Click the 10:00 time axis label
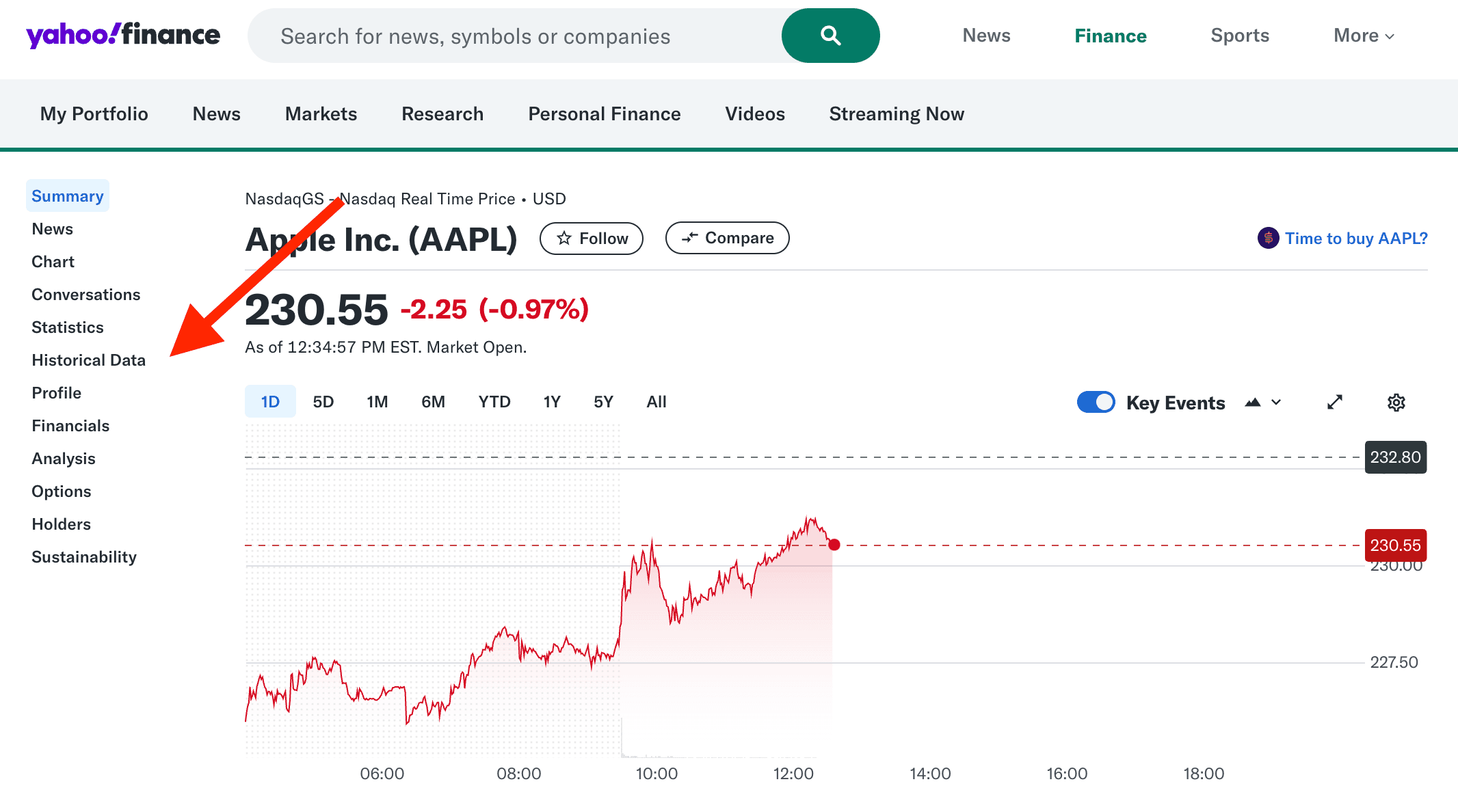This screenshot has width=1458, height=812. 657,774
